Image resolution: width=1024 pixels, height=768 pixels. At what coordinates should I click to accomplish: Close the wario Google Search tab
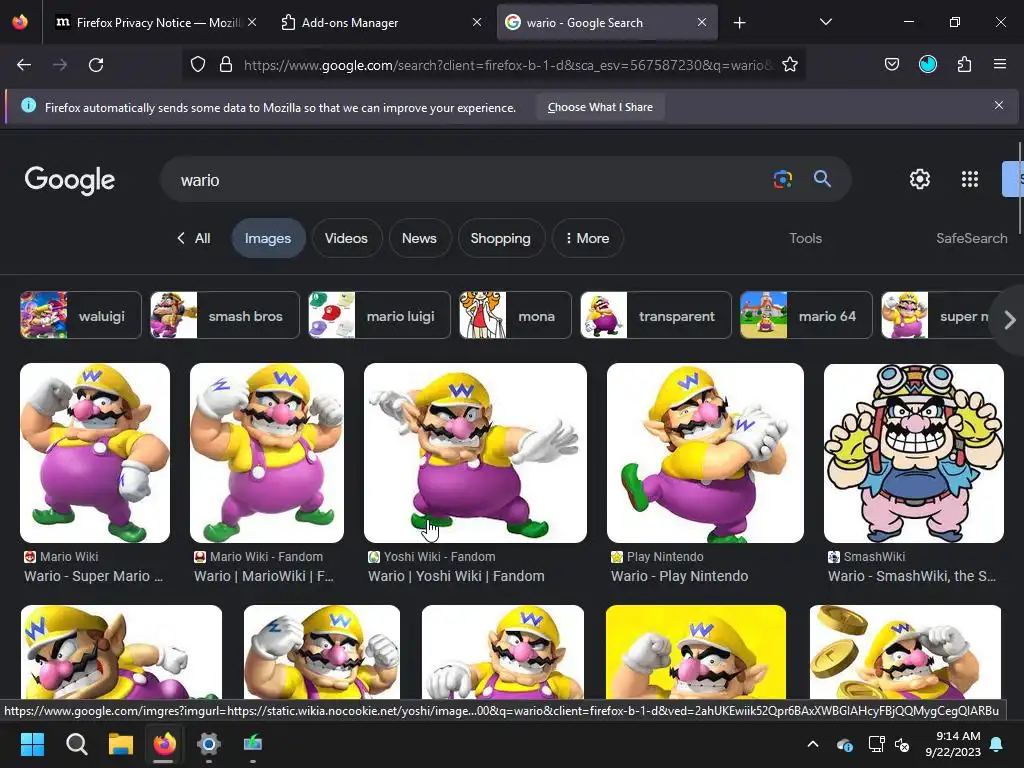pyautogui.click(x=701, y=22)
